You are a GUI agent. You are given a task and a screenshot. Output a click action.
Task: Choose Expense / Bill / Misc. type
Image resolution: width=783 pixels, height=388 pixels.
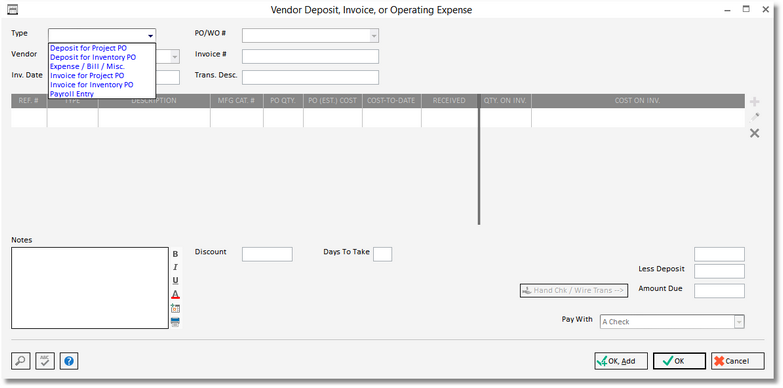pyautogui.click(x=87, y=66)
